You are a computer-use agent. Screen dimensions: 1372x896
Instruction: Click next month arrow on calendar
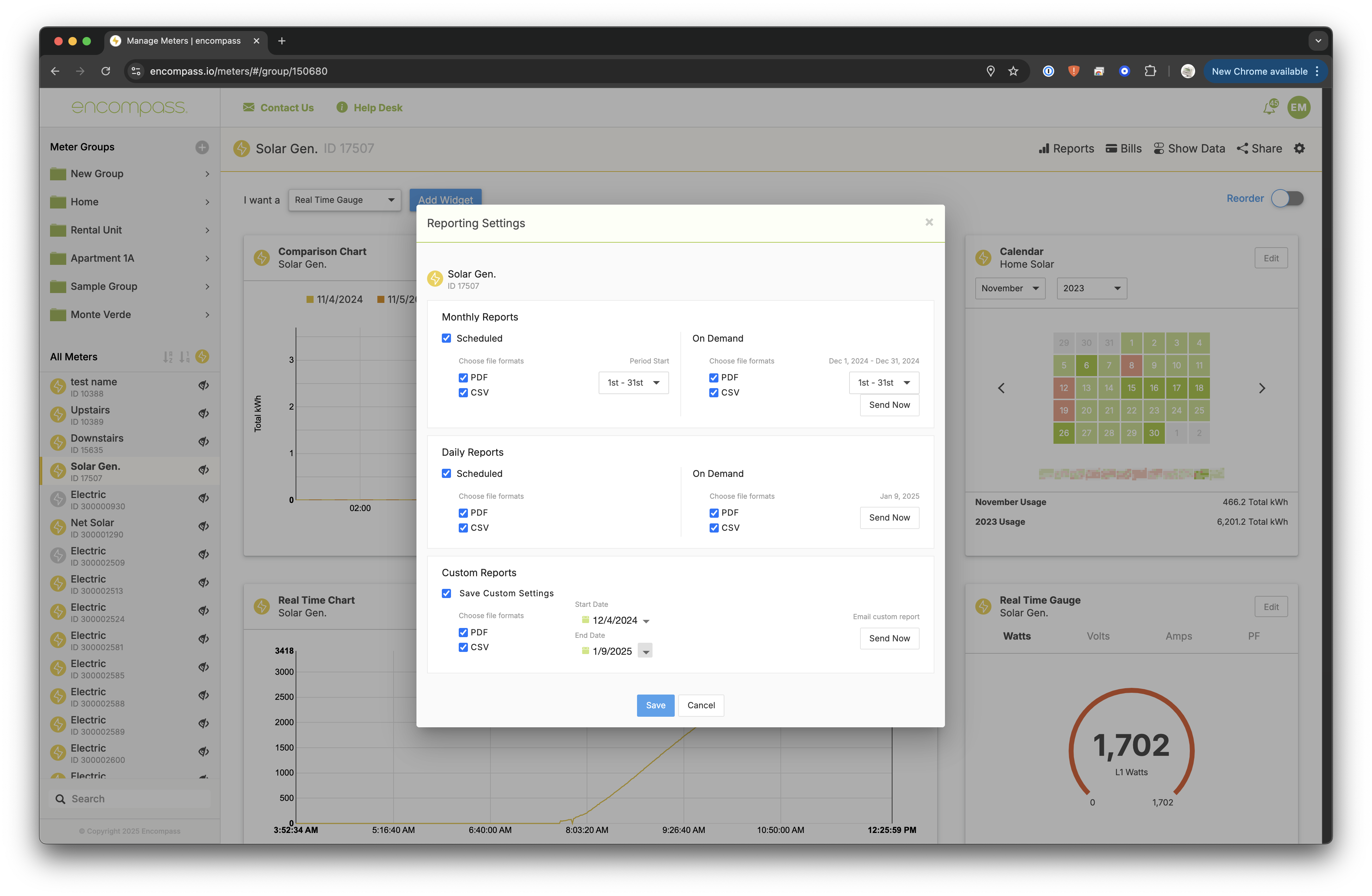[x=1261, y=388]
